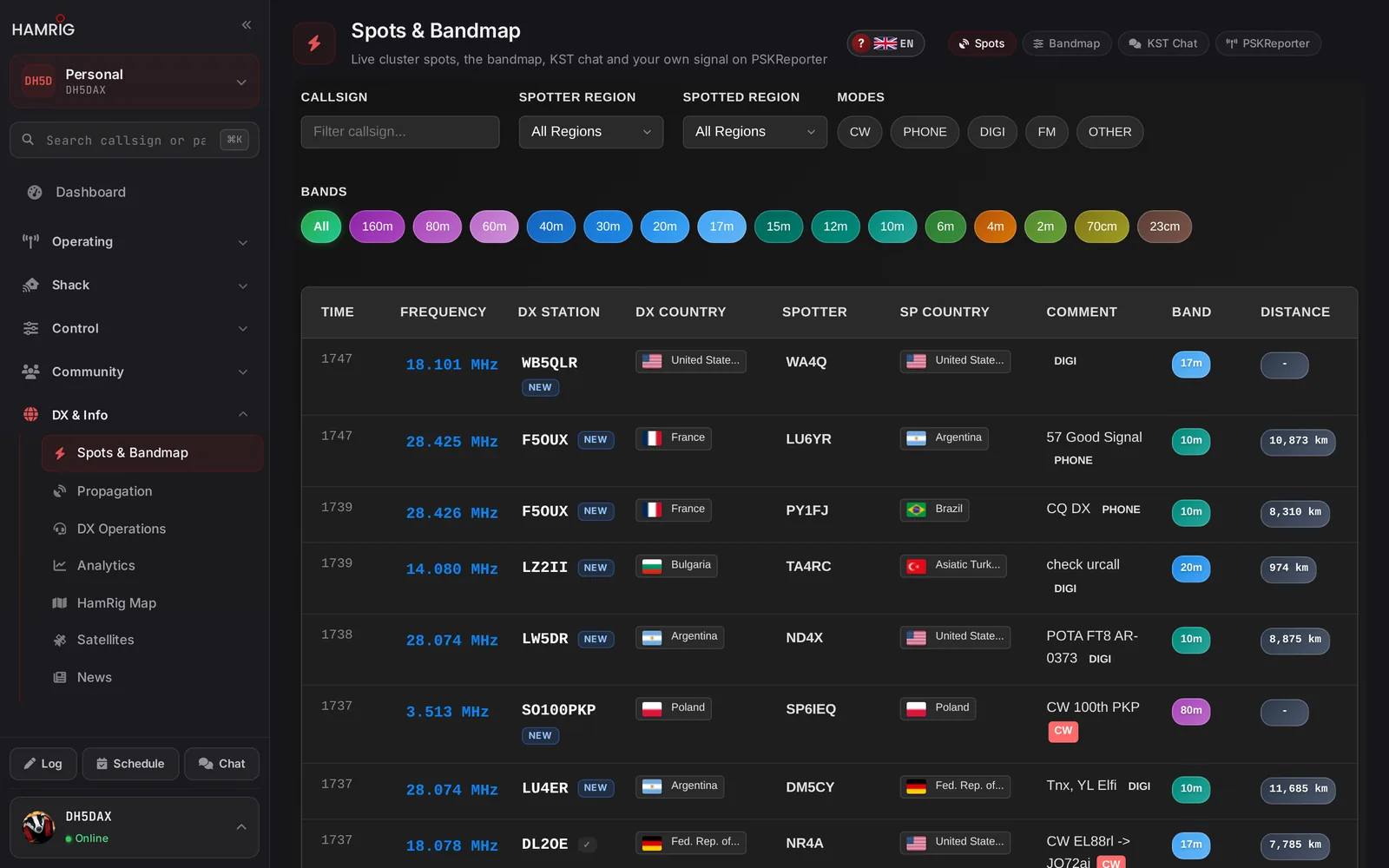Screen dimensions: 1389x868
Task: Select the Spots tab
Action: [982, 43]
